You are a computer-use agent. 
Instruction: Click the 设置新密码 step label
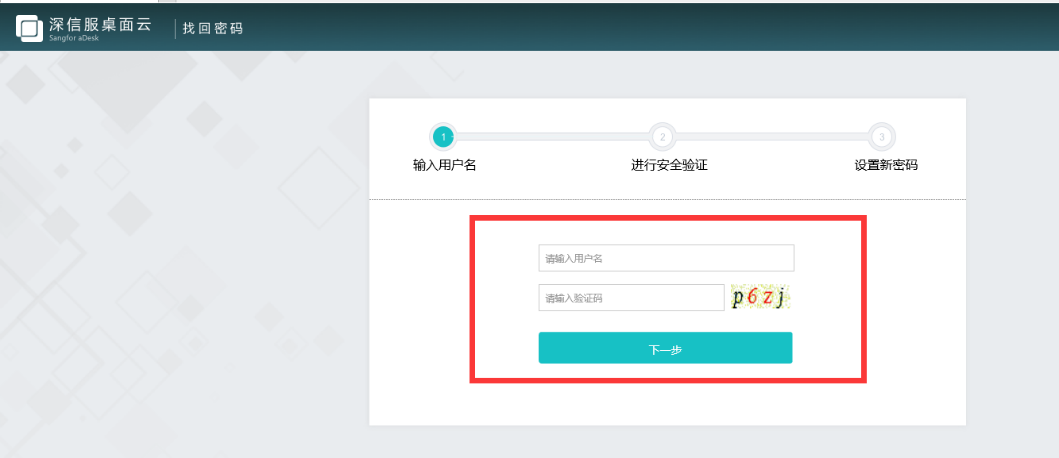point(886,165)
